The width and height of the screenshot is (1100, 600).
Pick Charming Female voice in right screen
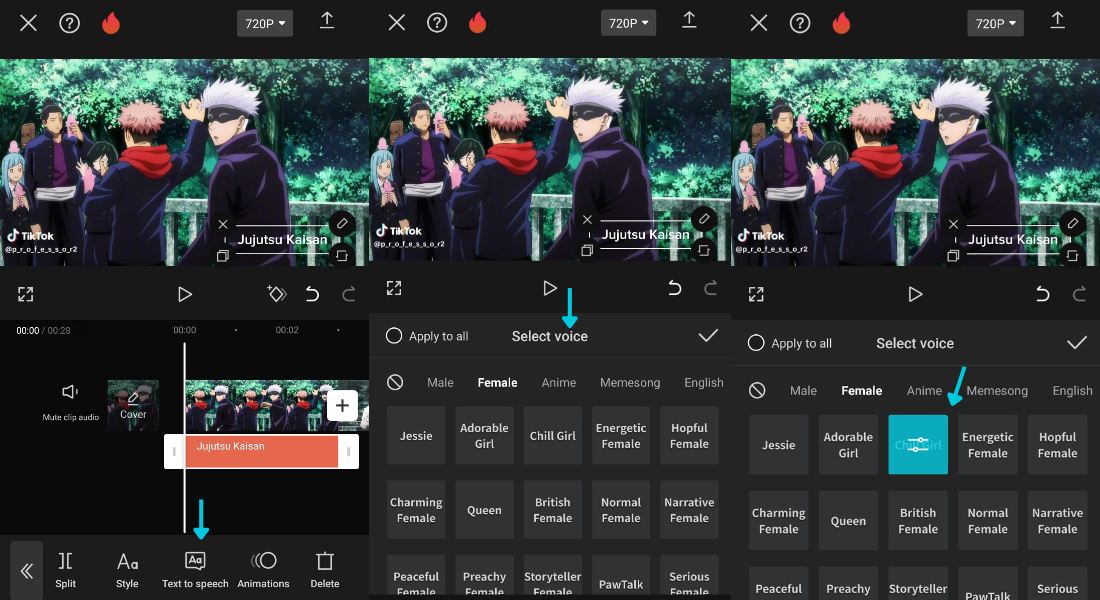pyautogui.click(x=779, y=521)
